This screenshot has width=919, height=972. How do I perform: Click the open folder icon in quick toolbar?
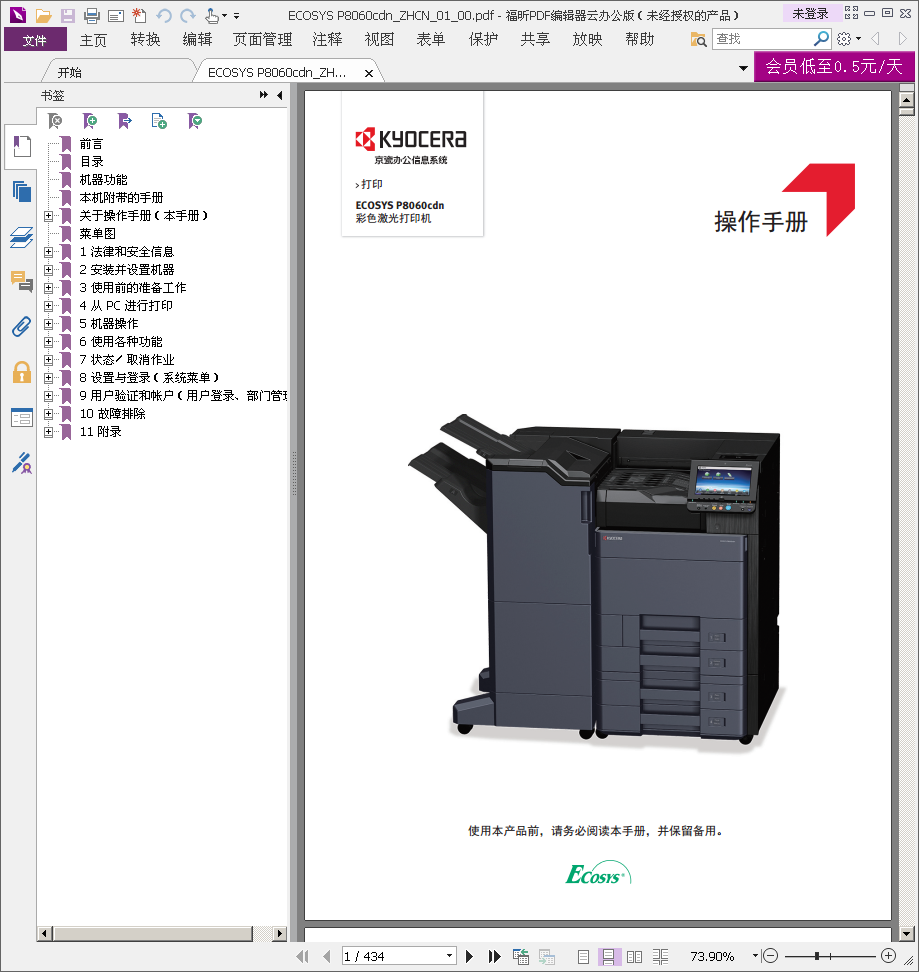click(x=43, y=15)
